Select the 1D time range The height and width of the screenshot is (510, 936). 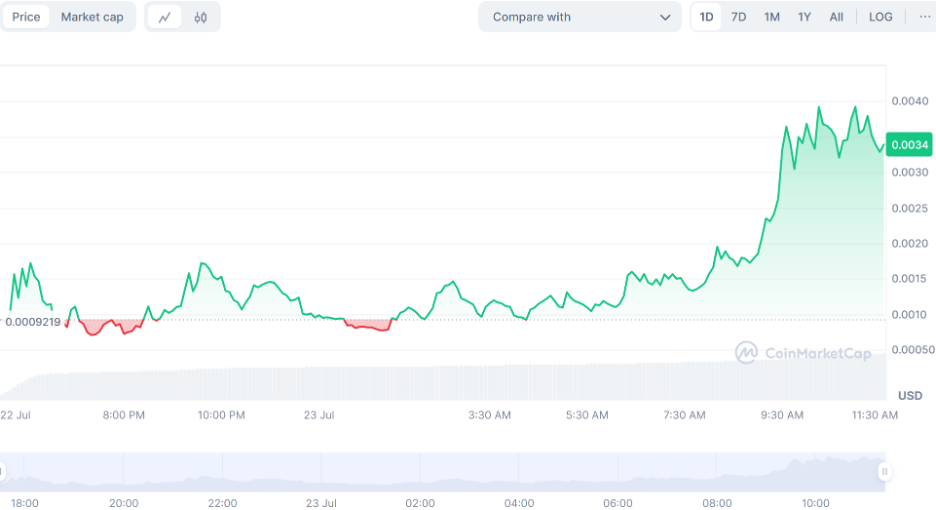tap(706, 17)
